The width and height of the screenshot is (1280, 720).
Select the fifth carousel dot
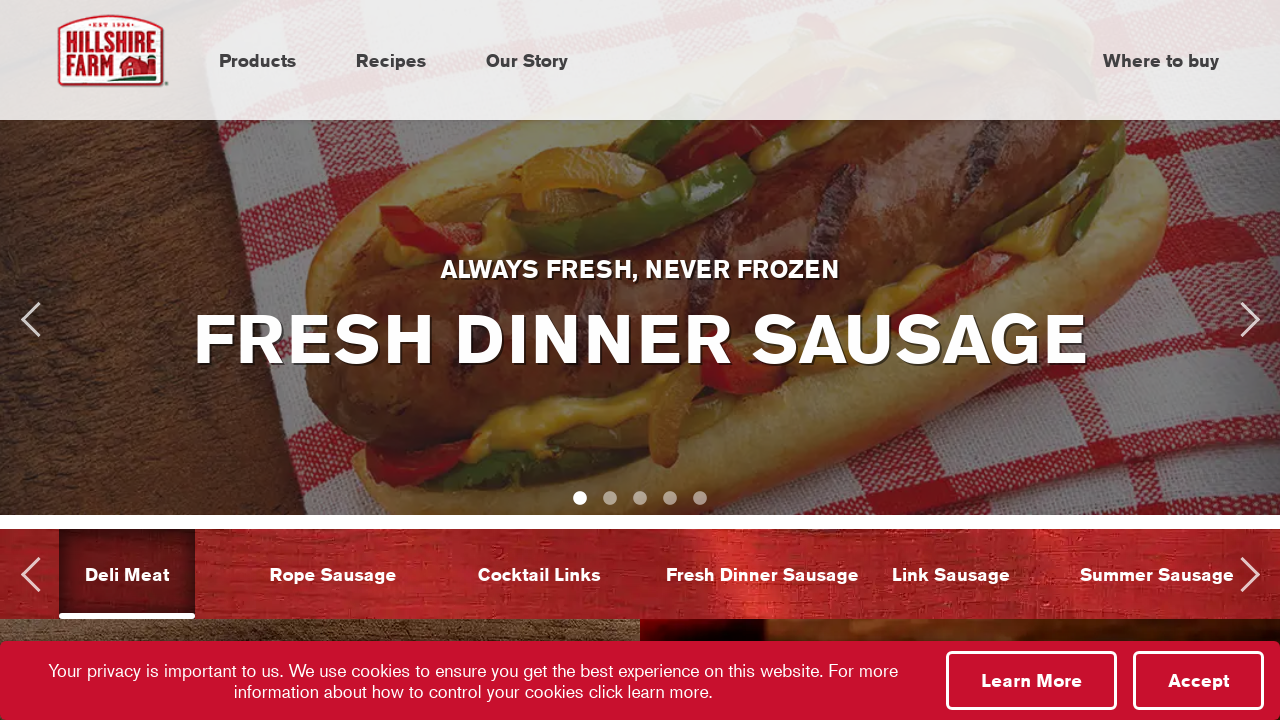700,498
